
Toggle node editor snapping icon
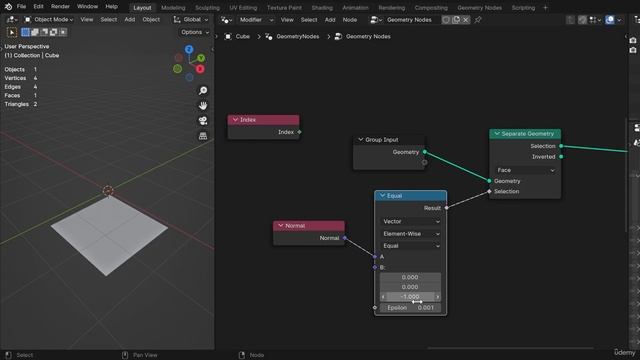(582, 20)
